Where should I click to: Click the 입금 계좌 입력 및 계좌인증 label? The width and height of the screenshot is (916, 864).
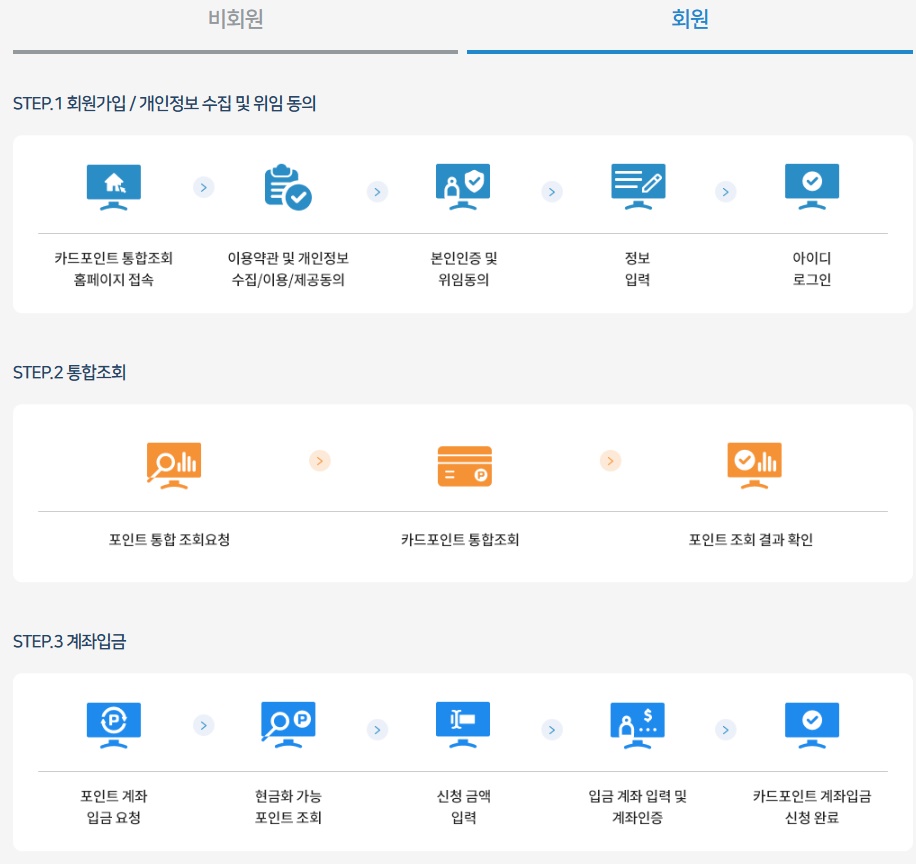[637, 807]
